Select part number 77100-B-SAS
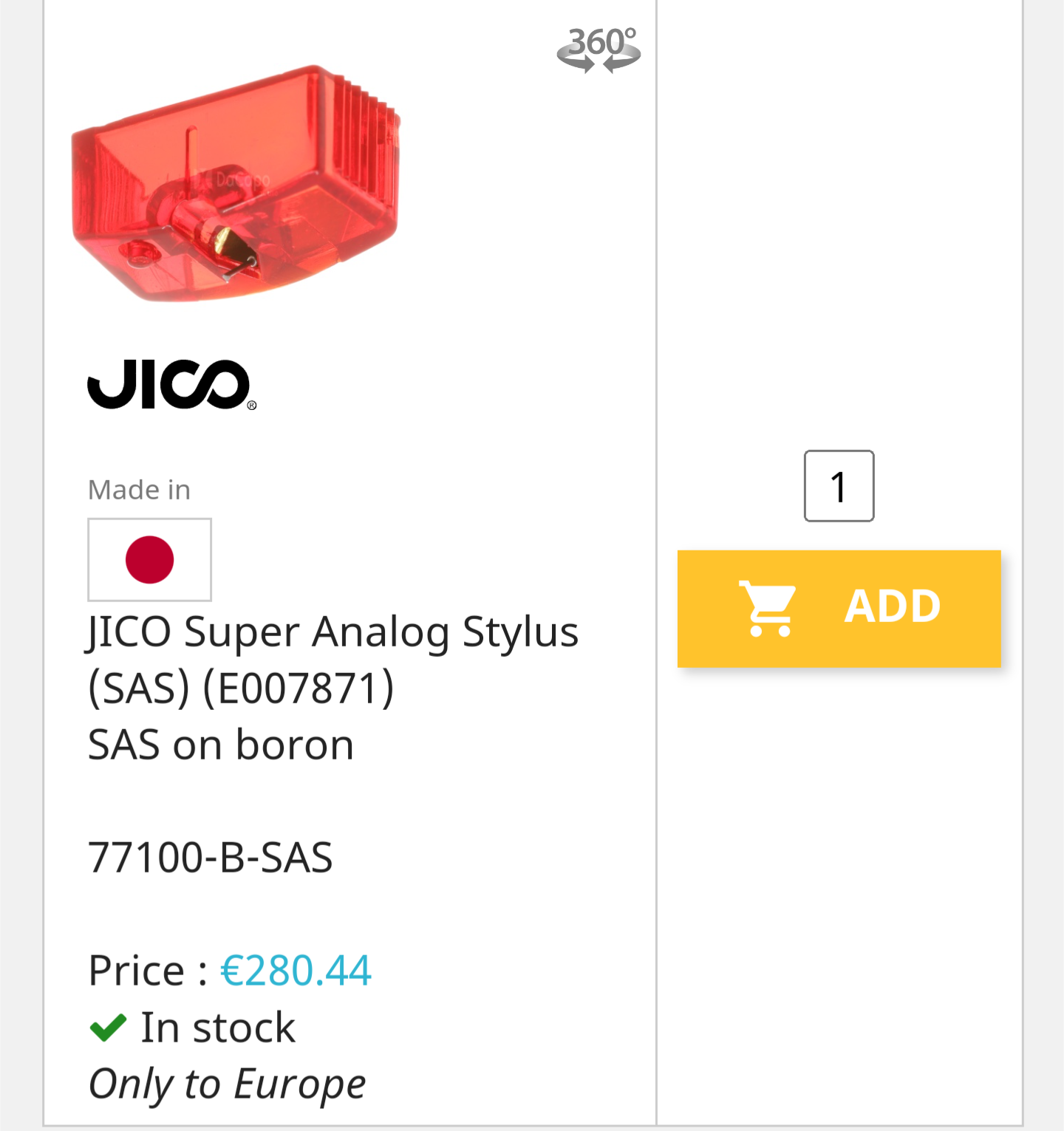 (x=211, y=858)
